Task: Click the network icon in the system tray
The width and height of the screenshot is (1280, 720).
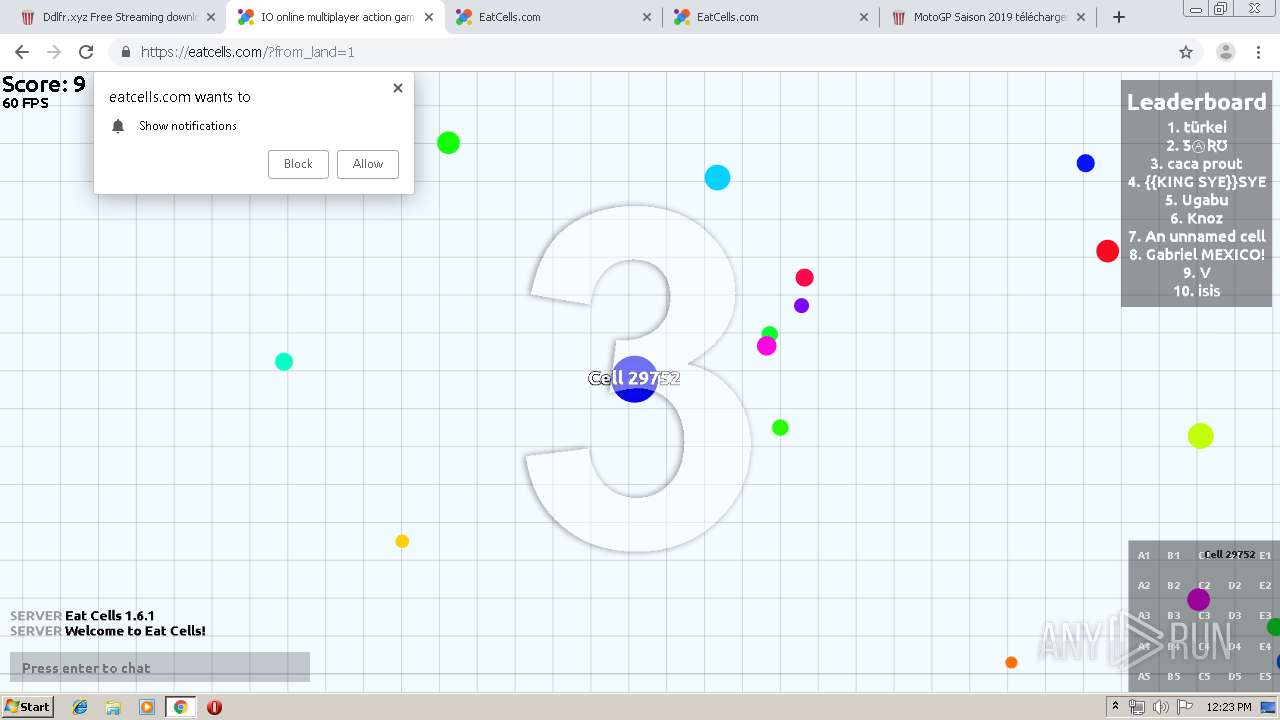Action: coord(1137,707)
